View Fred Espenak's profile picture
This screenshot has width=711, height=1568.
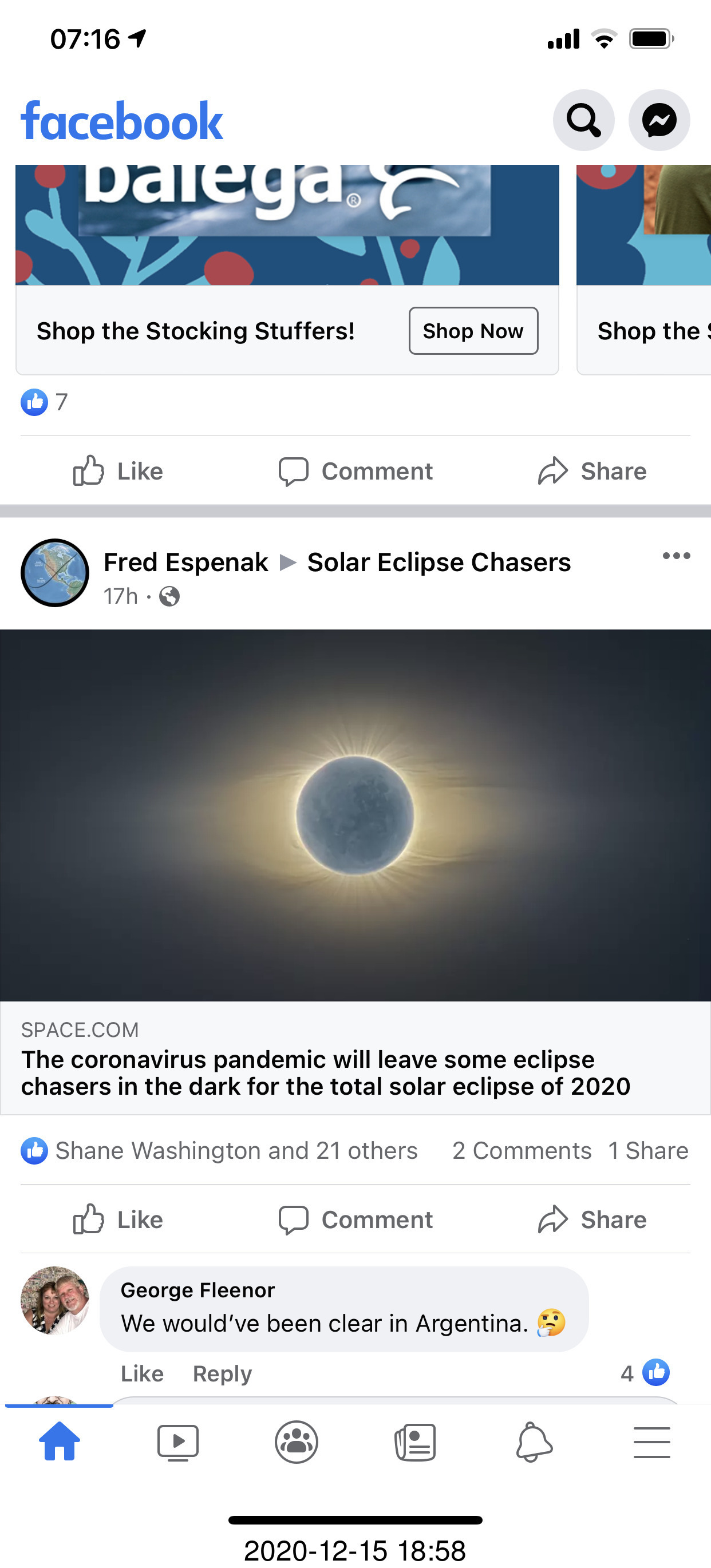(x=55, y=573)
